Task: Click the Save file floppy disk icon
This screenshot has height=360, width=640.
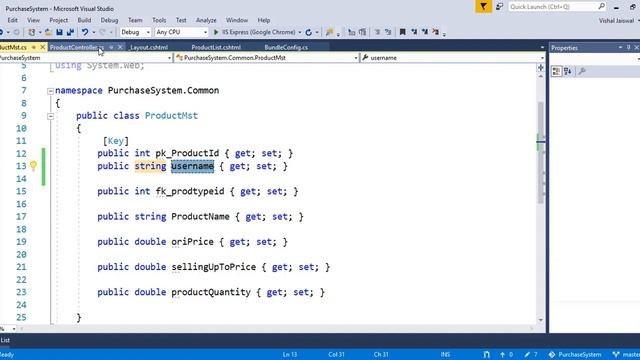Action: pos(60,32)
